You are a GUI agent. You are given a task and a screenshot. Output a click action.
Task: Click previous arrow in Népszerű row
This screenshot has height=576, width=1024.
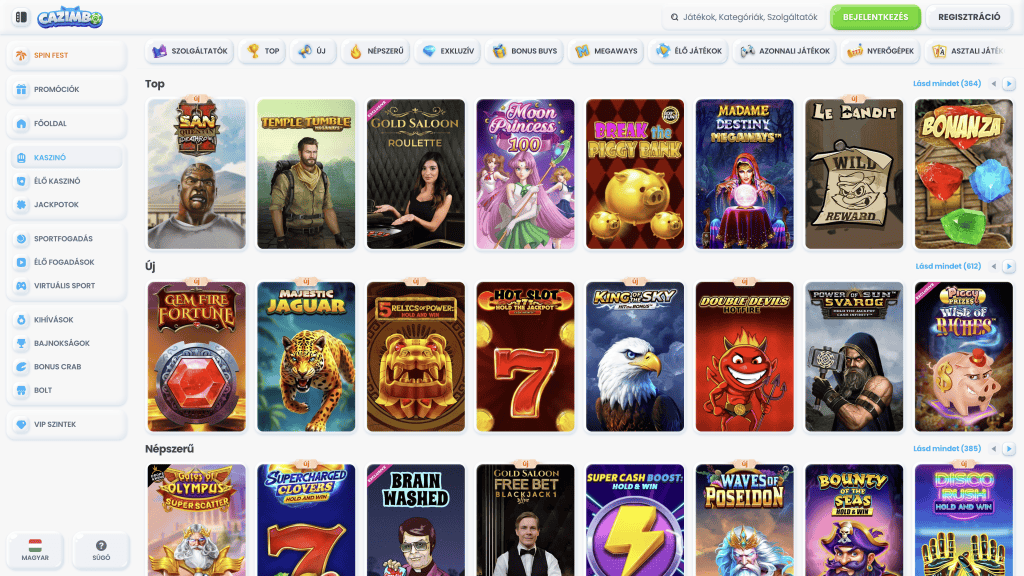pos(994,449)
